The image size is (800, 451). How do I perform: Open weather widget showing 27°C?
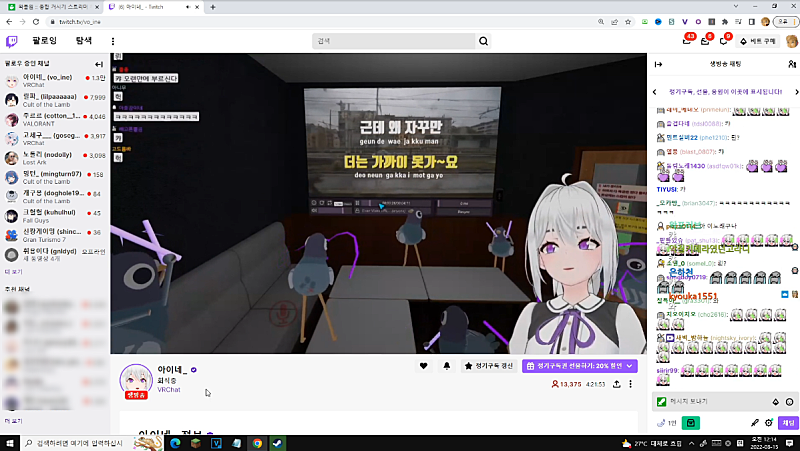point(652,443)
